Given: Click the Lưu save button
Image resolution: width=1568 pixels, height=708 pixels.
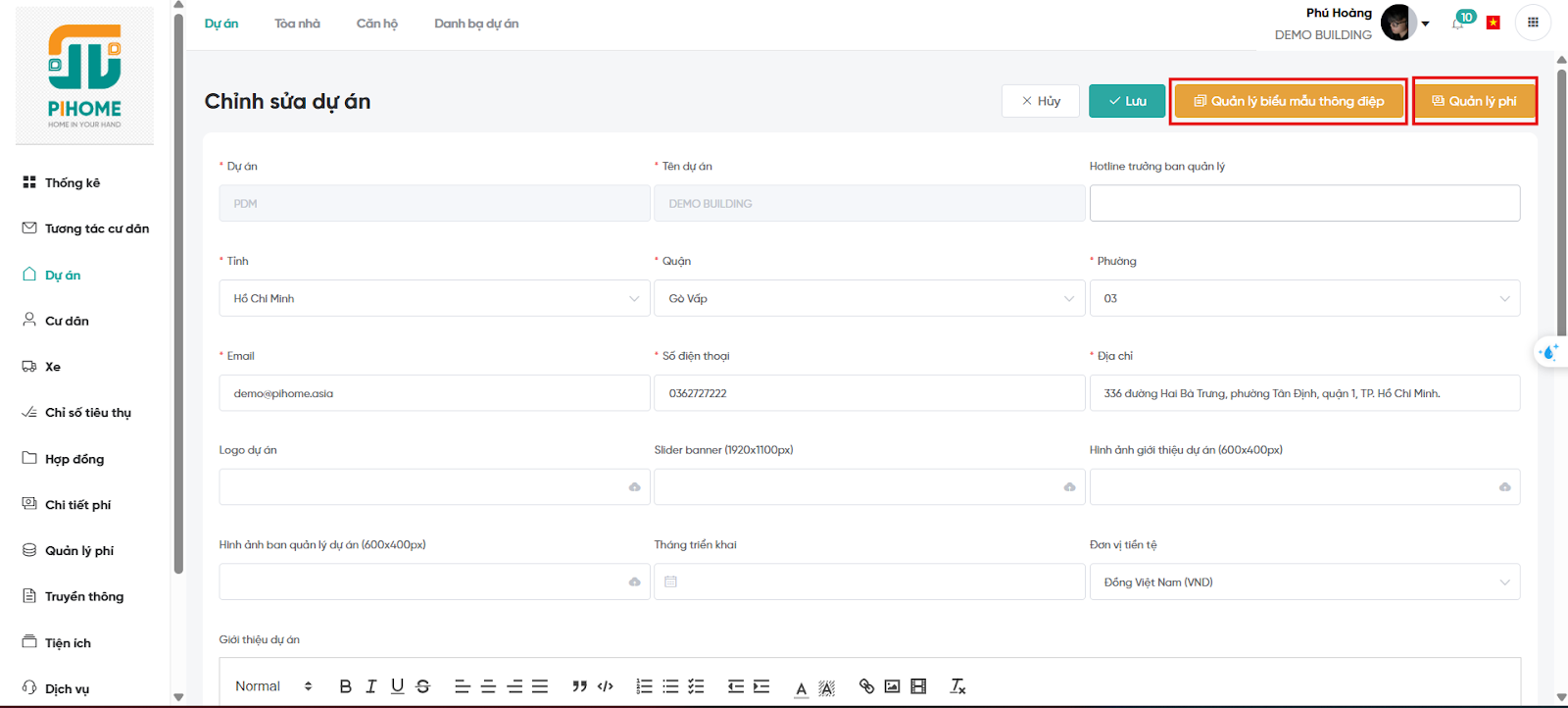Looking at the screenshot, I should [x=1127, y=101].
